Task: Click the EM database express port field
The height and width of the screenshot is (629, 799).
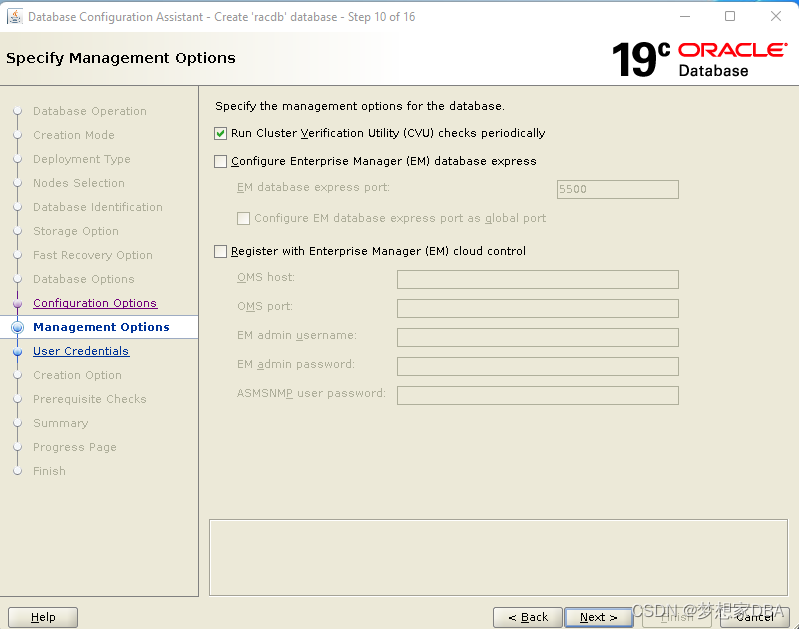Action: (618, 189)
